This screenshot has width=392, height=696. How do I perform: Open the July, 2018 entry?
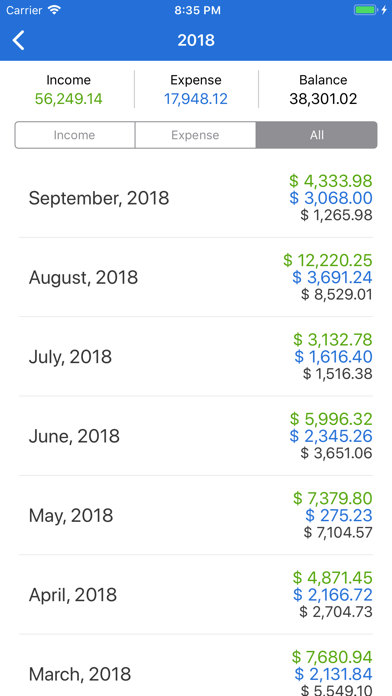(x=196, y=356)
